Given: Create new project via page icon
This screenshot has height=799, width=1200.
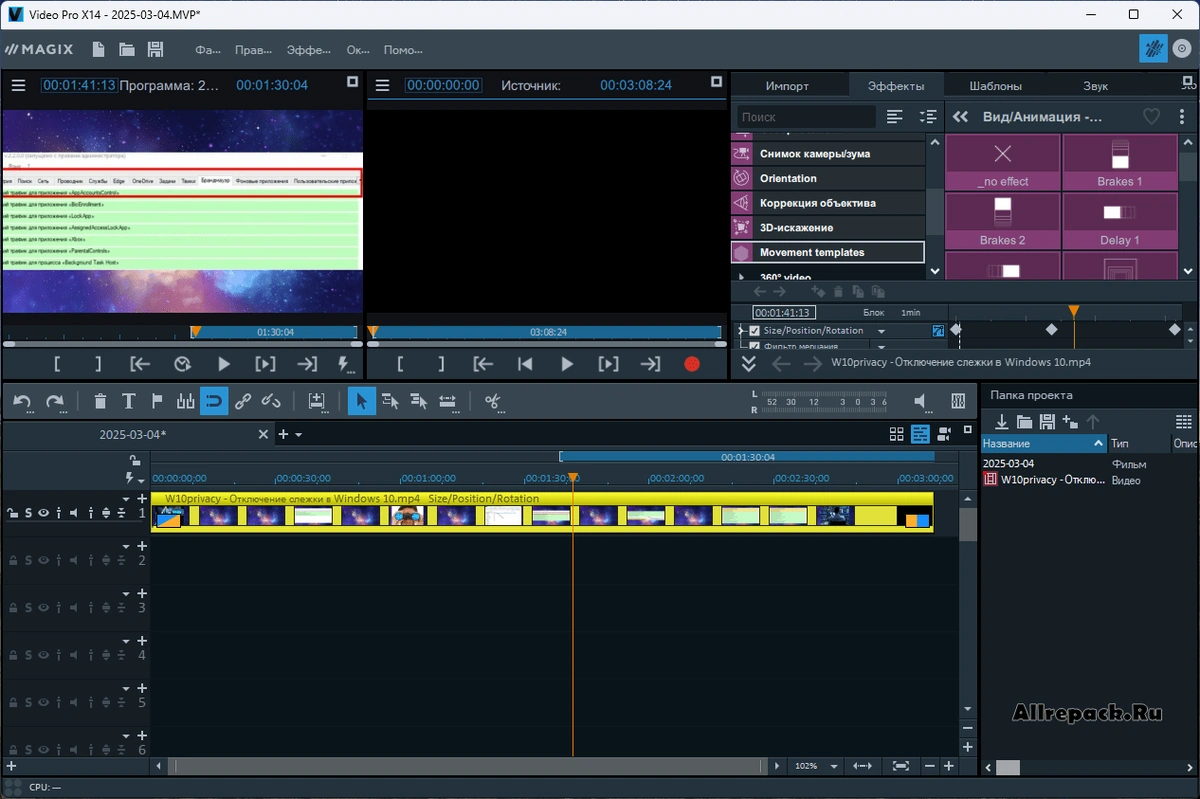Looking at the screenshot, I should (x=98, y=49).
